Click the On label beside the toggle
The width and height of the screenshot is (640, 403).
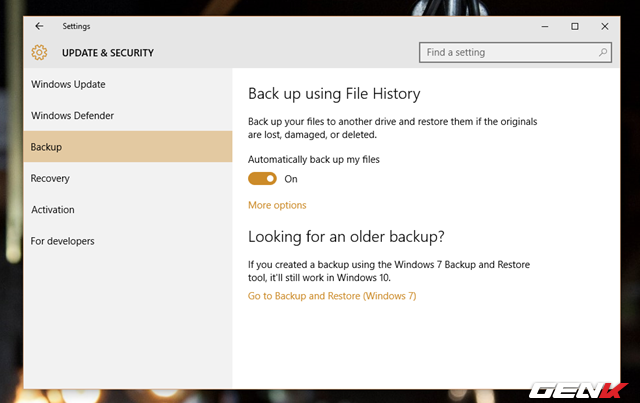point(291,179)
